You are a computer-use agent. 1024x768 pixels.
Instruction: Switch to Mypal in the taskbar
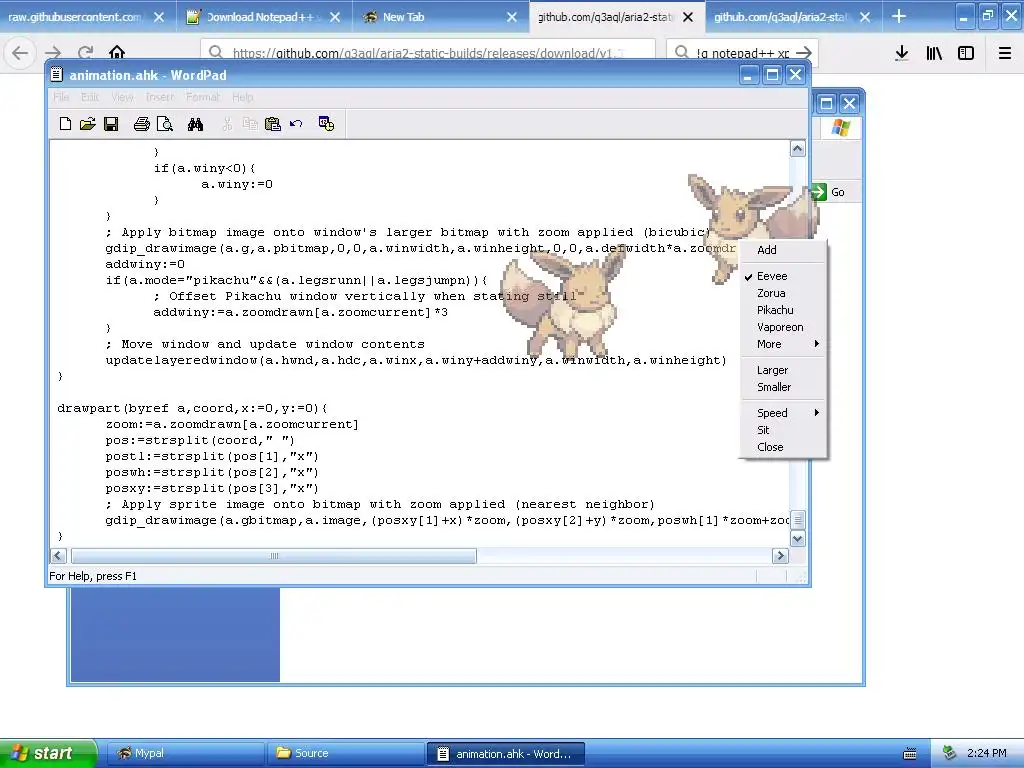(x=185, y=754)
